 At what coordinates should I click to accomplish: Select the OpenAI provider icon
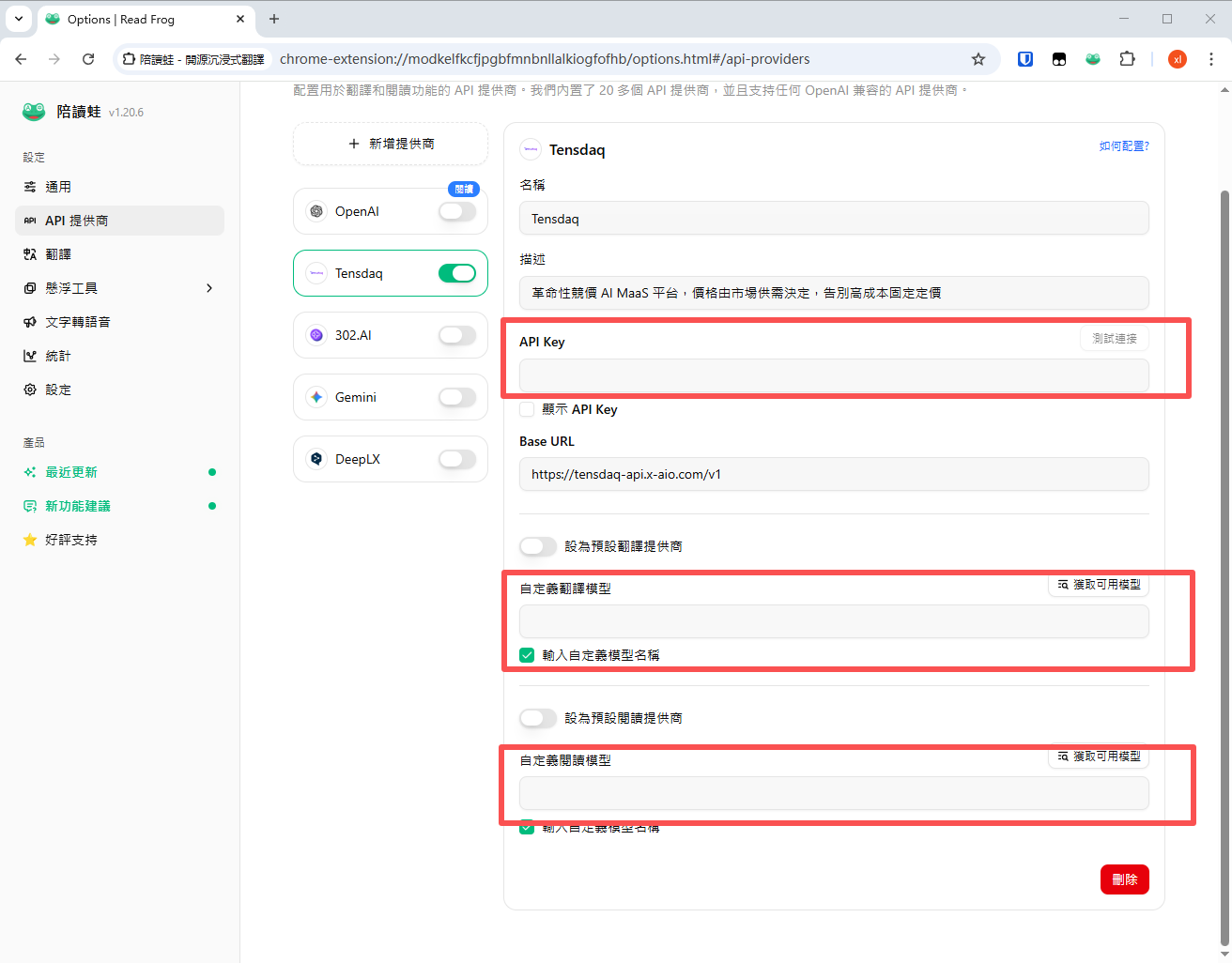pos(316,211)
